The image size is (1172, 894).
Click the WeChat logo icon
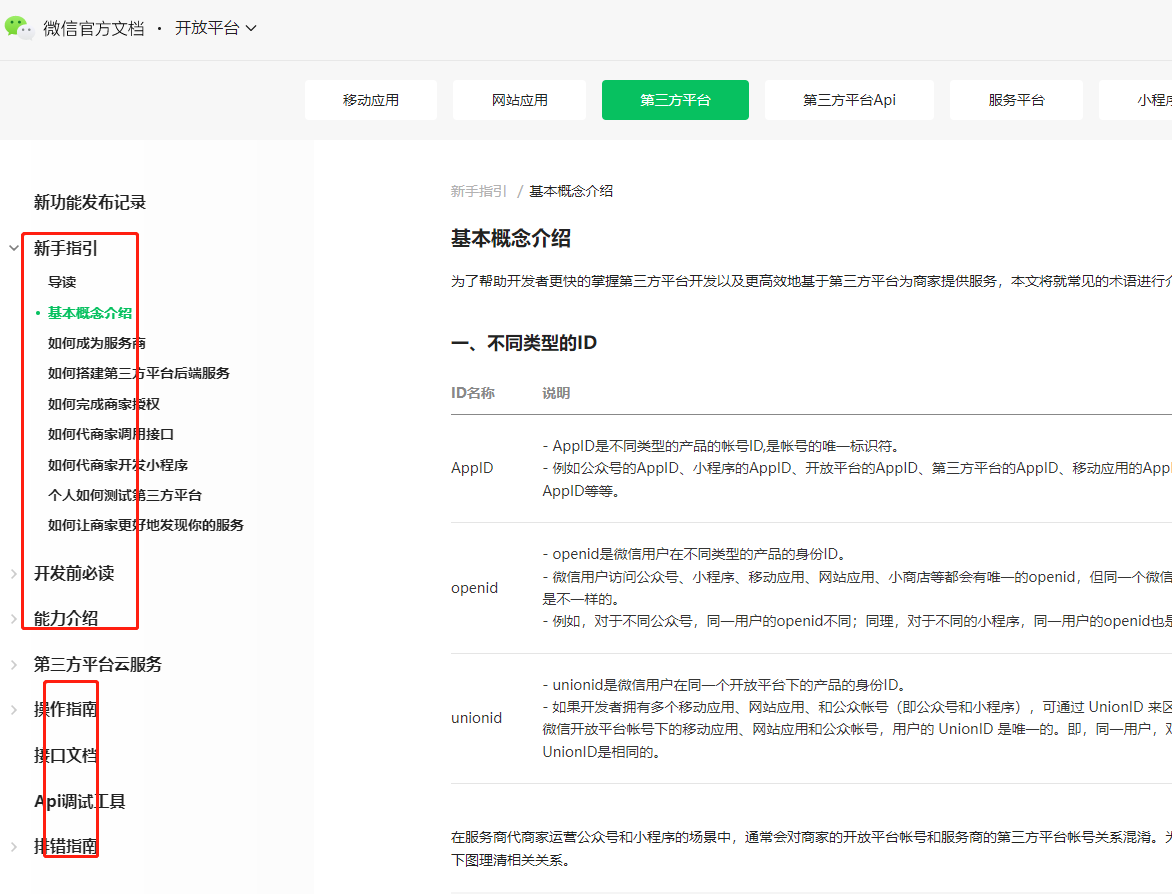pyautogui.click(x=19, y=28)
